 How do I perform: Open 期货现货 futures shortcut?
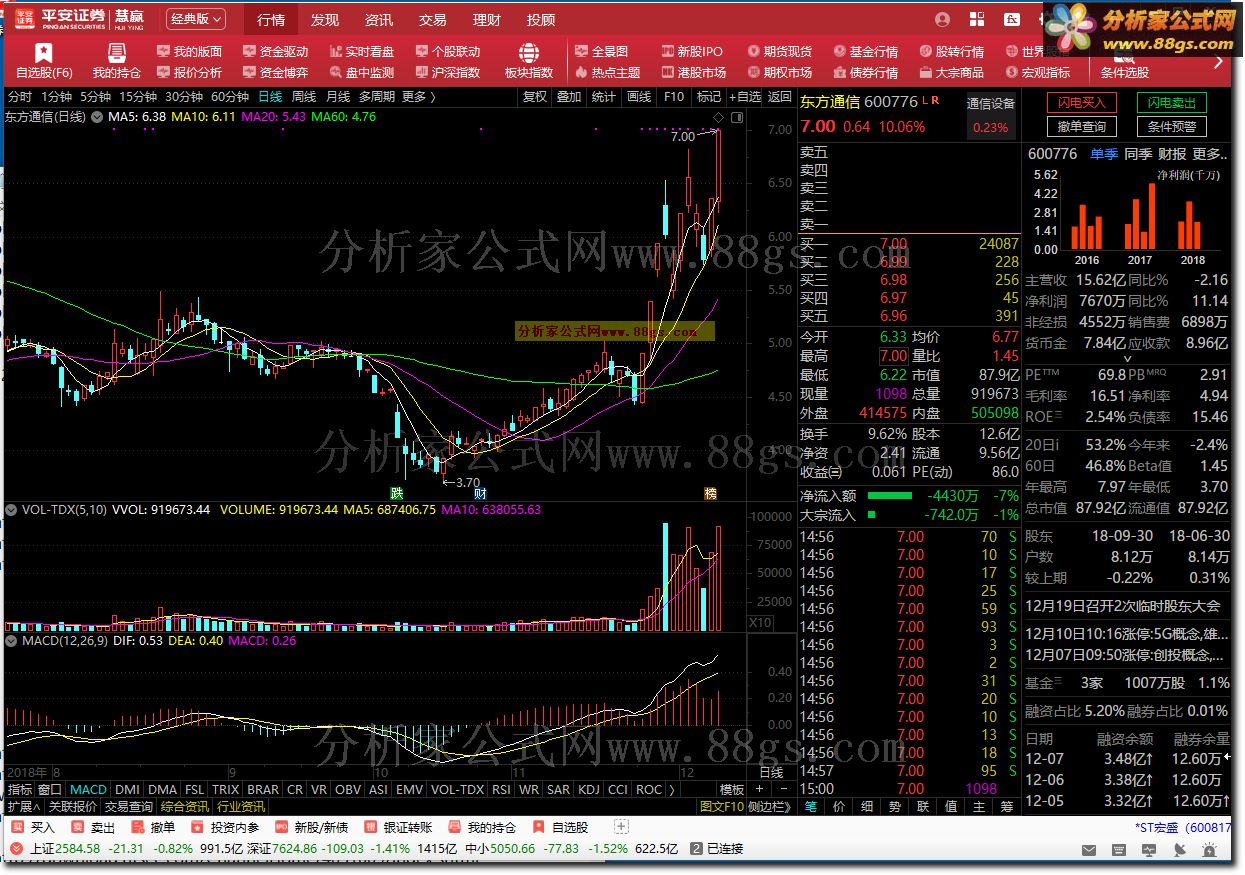click(779, 51)
